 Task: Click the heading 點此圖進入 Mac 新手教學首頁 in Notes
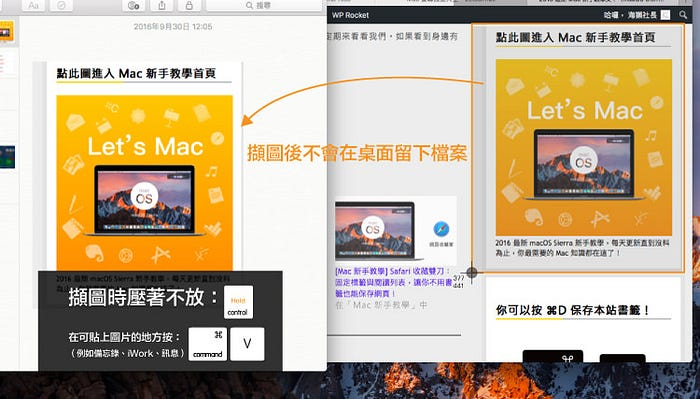pyautogui.click(x=136, y=73)
